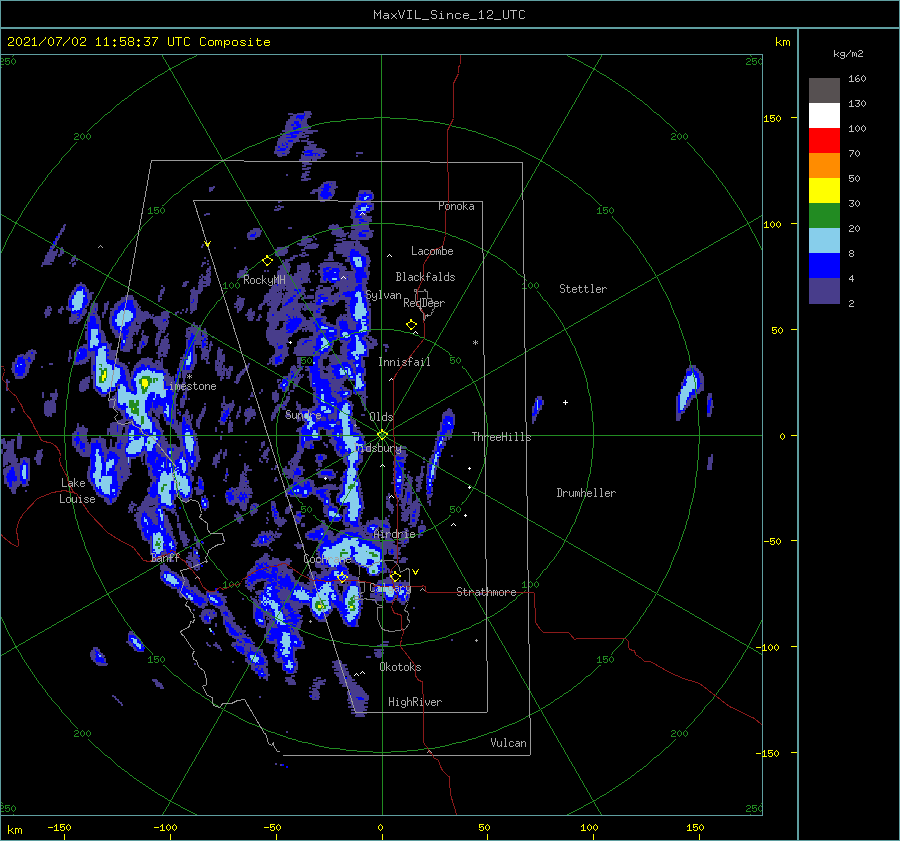This screenshot has height=841, width=900.
Task: Select the orange 50-70 legend swatch
Action: coord(824,165)
